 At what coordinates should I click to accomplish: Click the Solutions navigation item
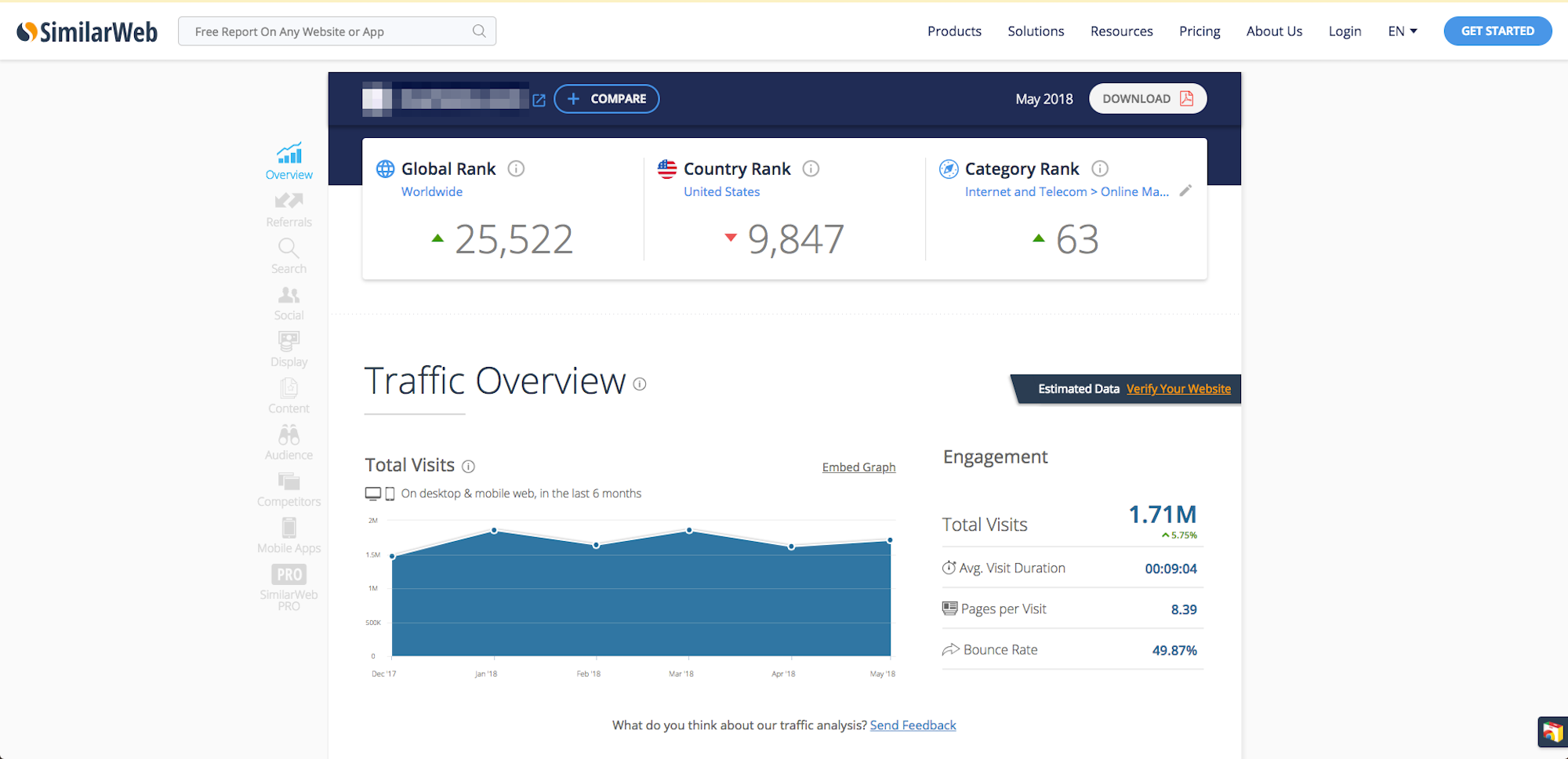1036,31
